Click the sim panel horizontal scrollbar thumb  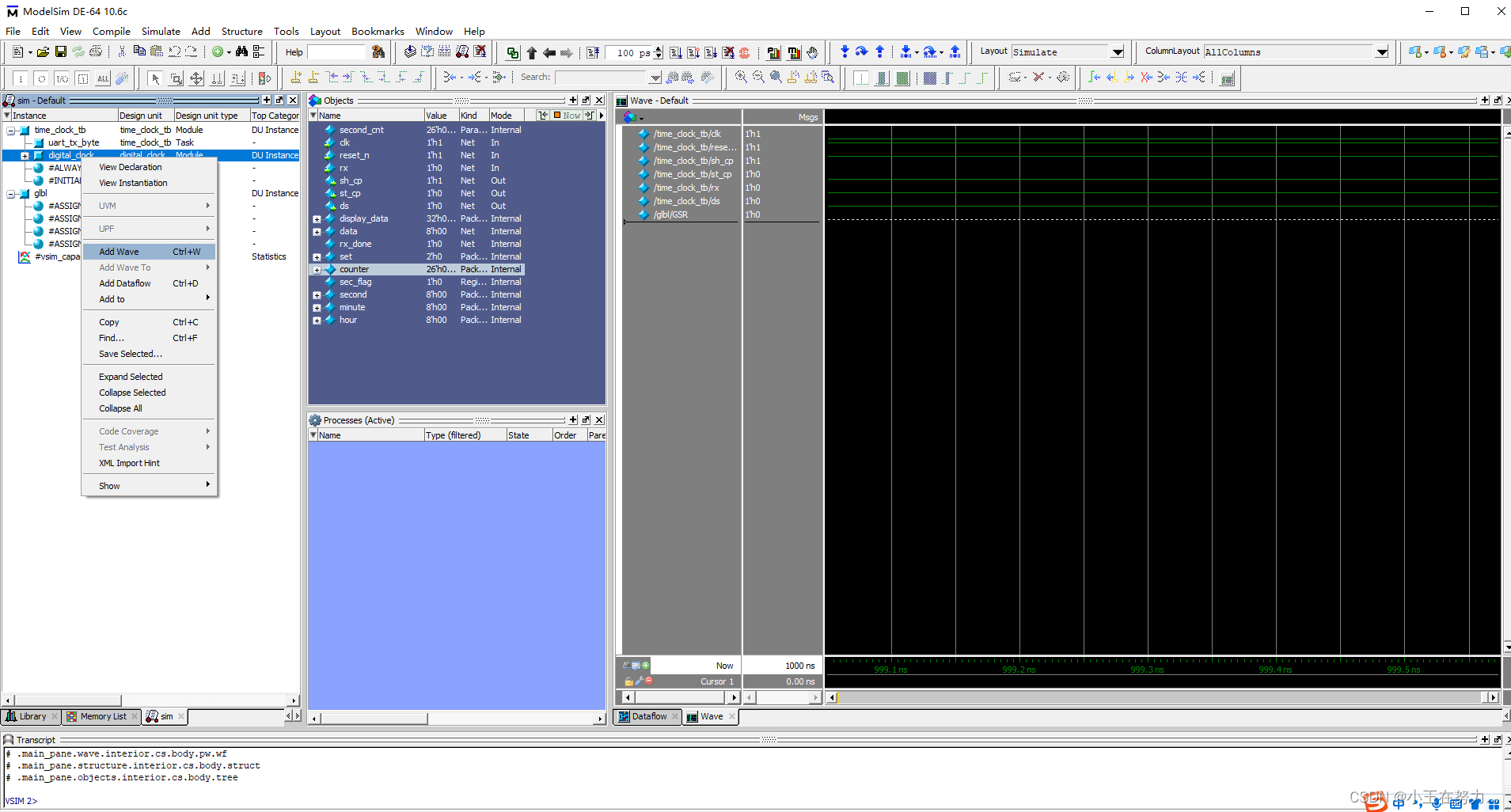(66, 700)
